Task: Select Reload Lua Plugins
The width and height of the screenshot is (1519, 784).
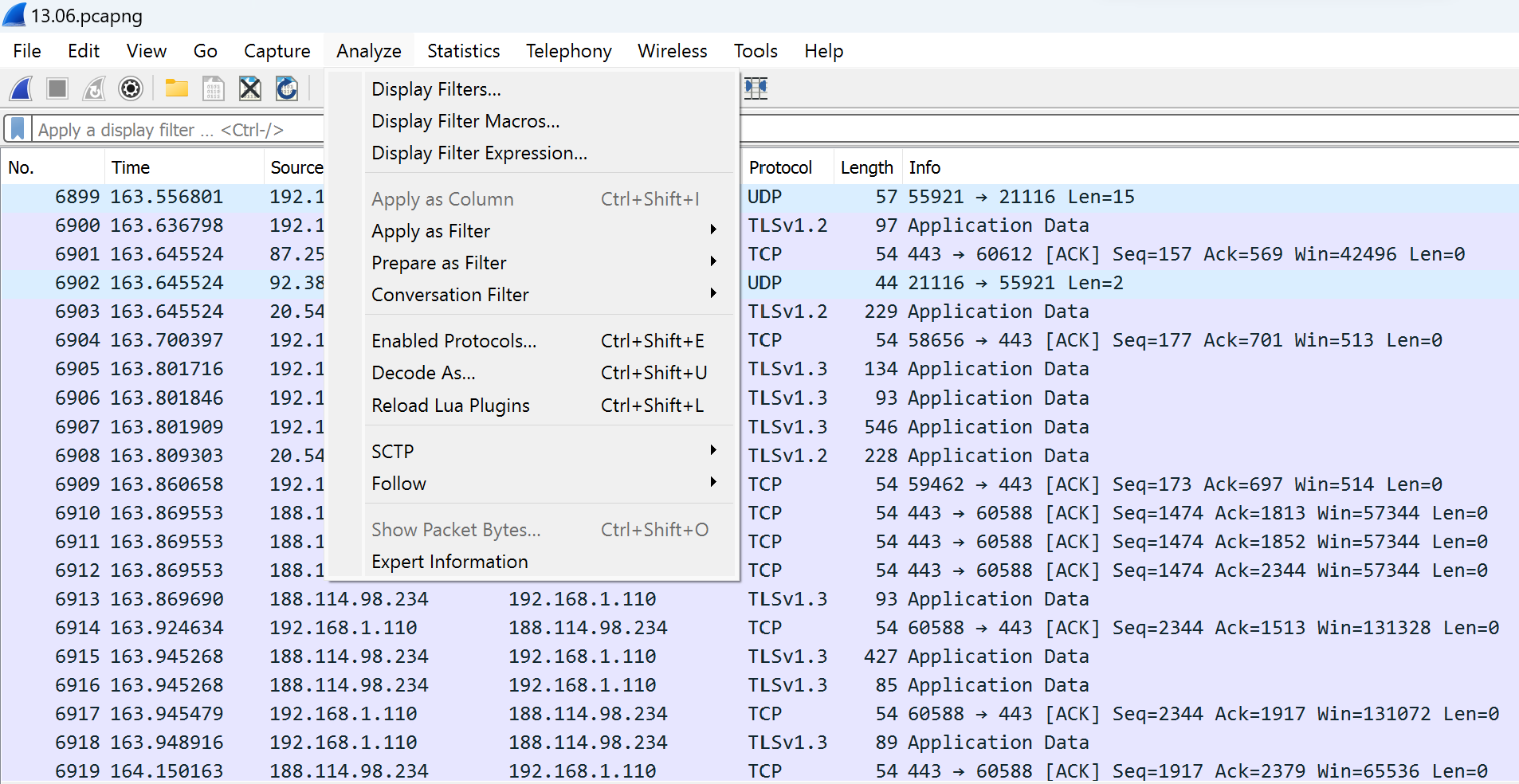Action: click(x=549, y=406)
